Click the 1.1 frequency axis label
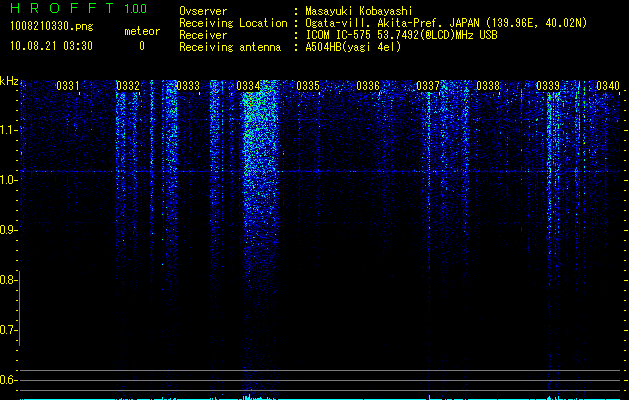 coord(8,130)
